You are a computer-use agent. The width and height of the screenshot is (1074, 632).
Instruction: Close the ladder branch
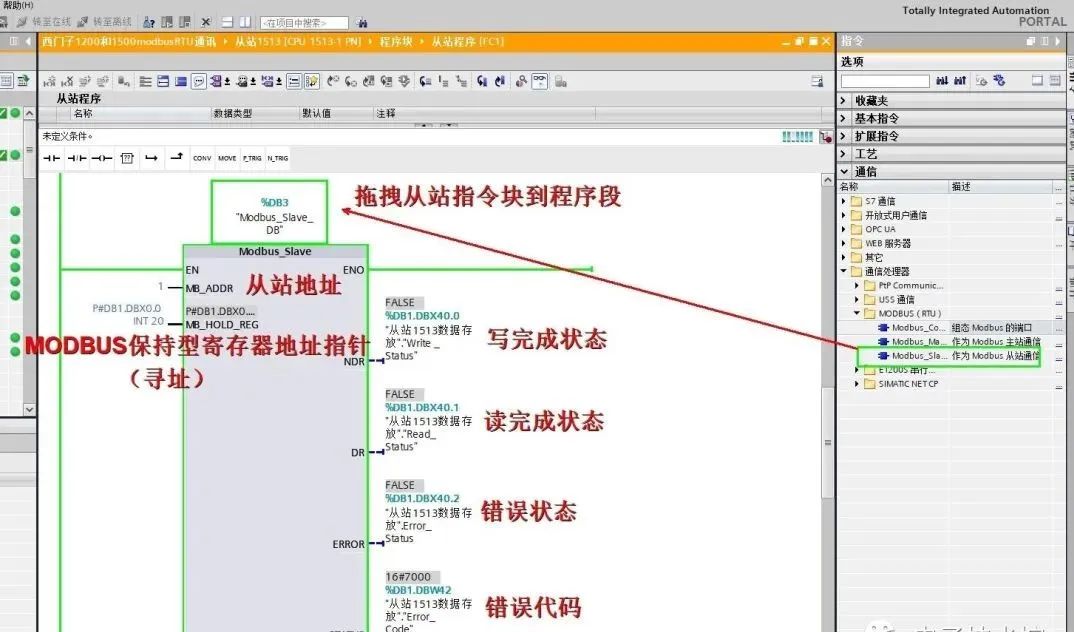(x=176, y=158)
